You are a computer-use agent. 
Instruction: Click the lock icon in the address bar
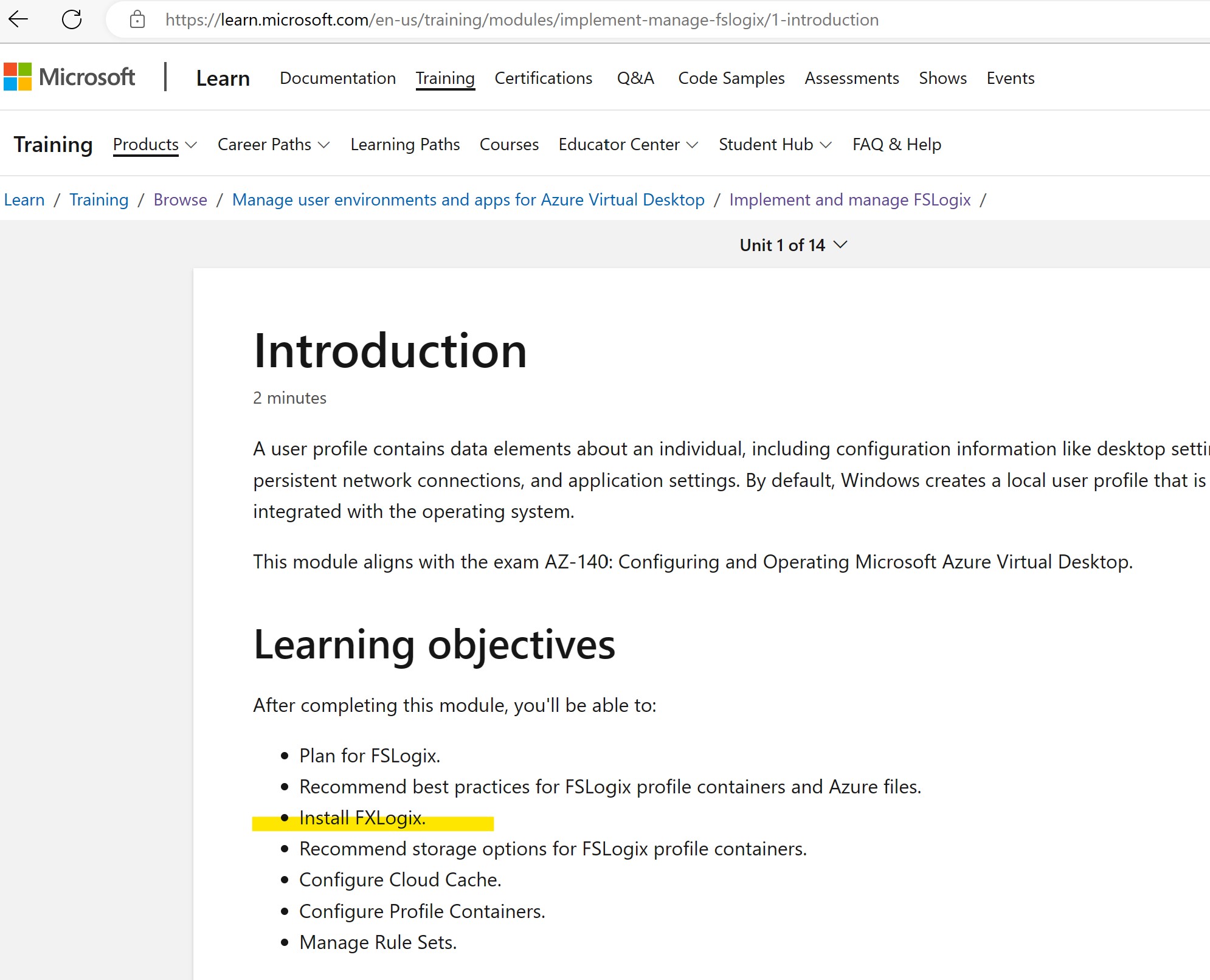tap(137, 19)
